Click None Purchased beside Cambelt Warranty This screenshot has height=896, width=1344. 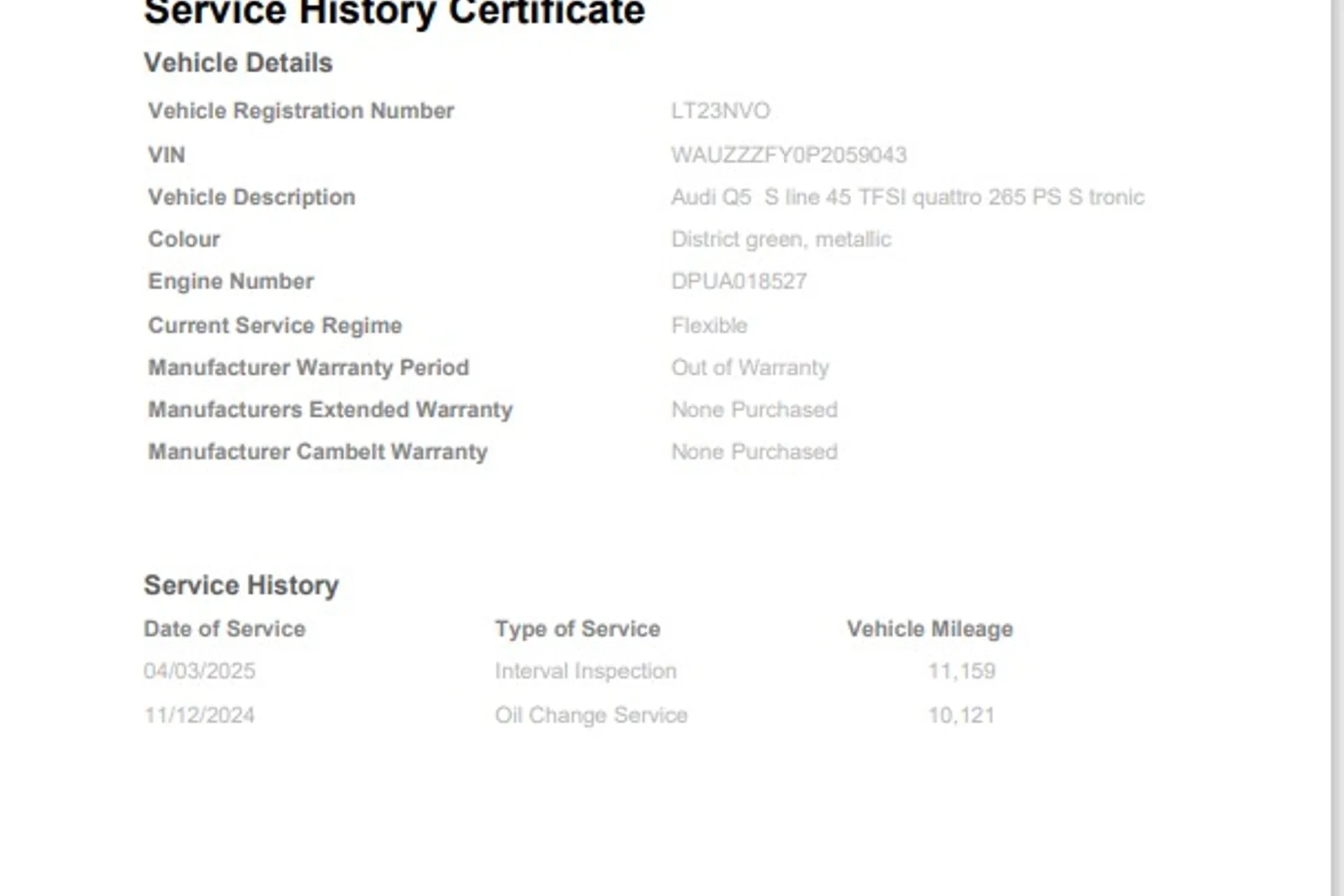pyautogui.click(x=754, y=451)
